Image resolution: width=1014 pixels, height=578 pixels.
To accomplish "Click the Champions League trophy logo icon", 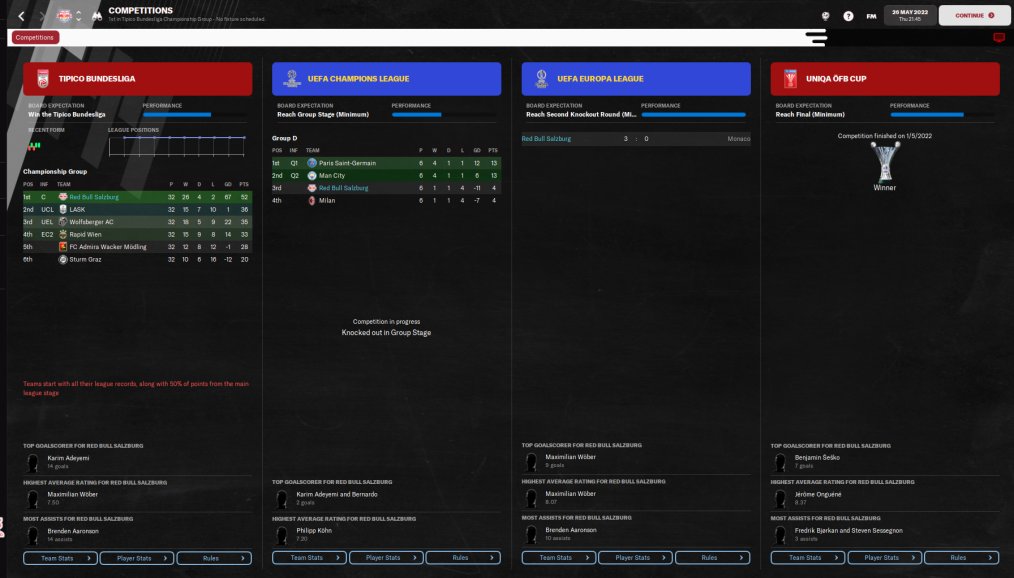I will pyautogui.click(x=292, y=79).
